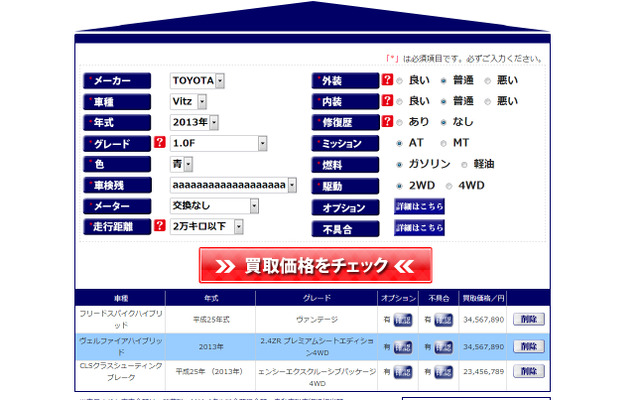The height and width of the screenshot is (400, 640).
Task: Select 悪い for 外装
Action: (x=487, y=81)
